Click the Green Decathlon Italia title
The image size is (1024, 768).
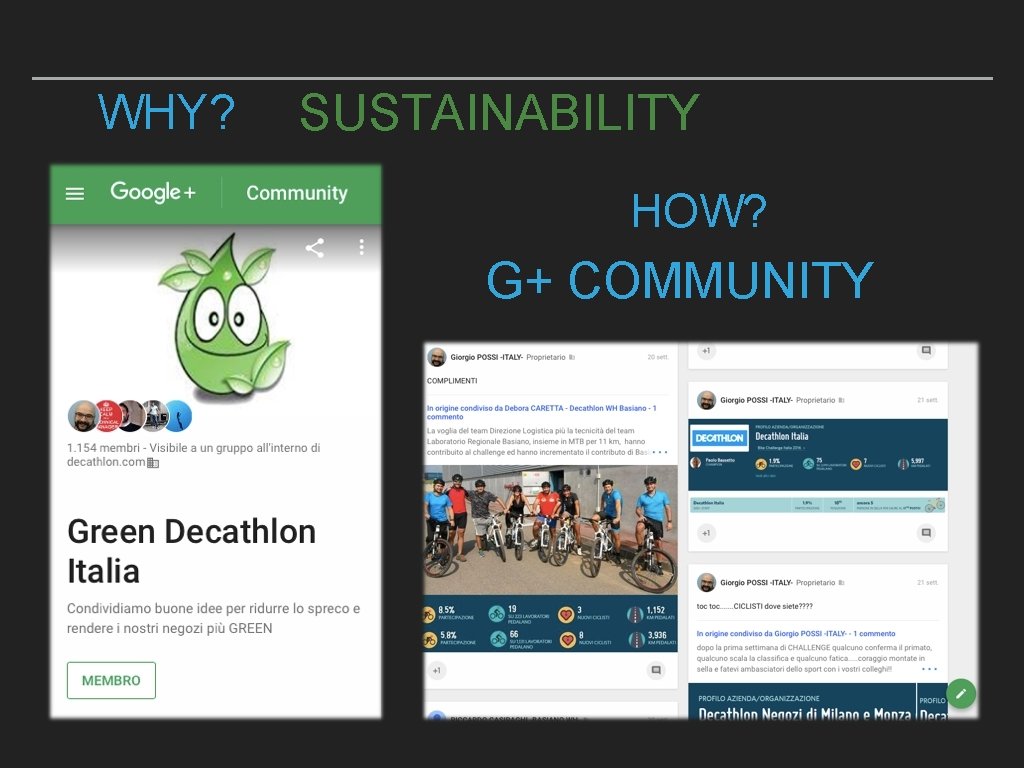[x=191, y=551]
